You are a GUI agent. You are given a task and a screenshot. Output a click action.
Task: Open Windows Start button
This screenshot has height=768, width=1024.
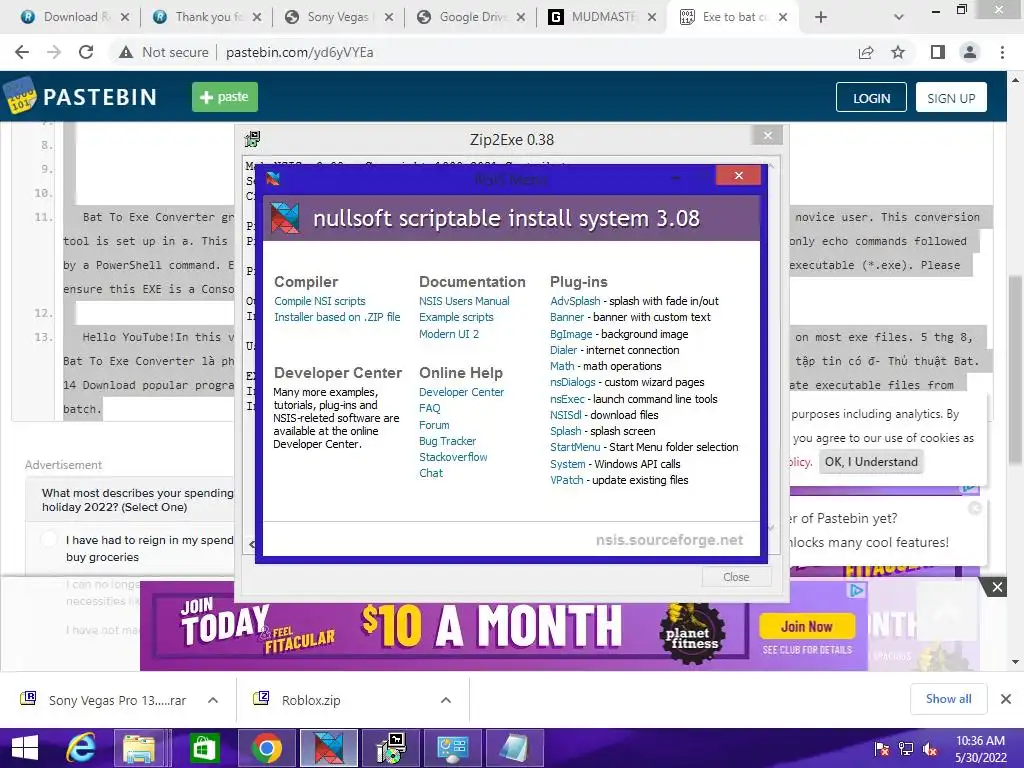(x=25, y=748)
